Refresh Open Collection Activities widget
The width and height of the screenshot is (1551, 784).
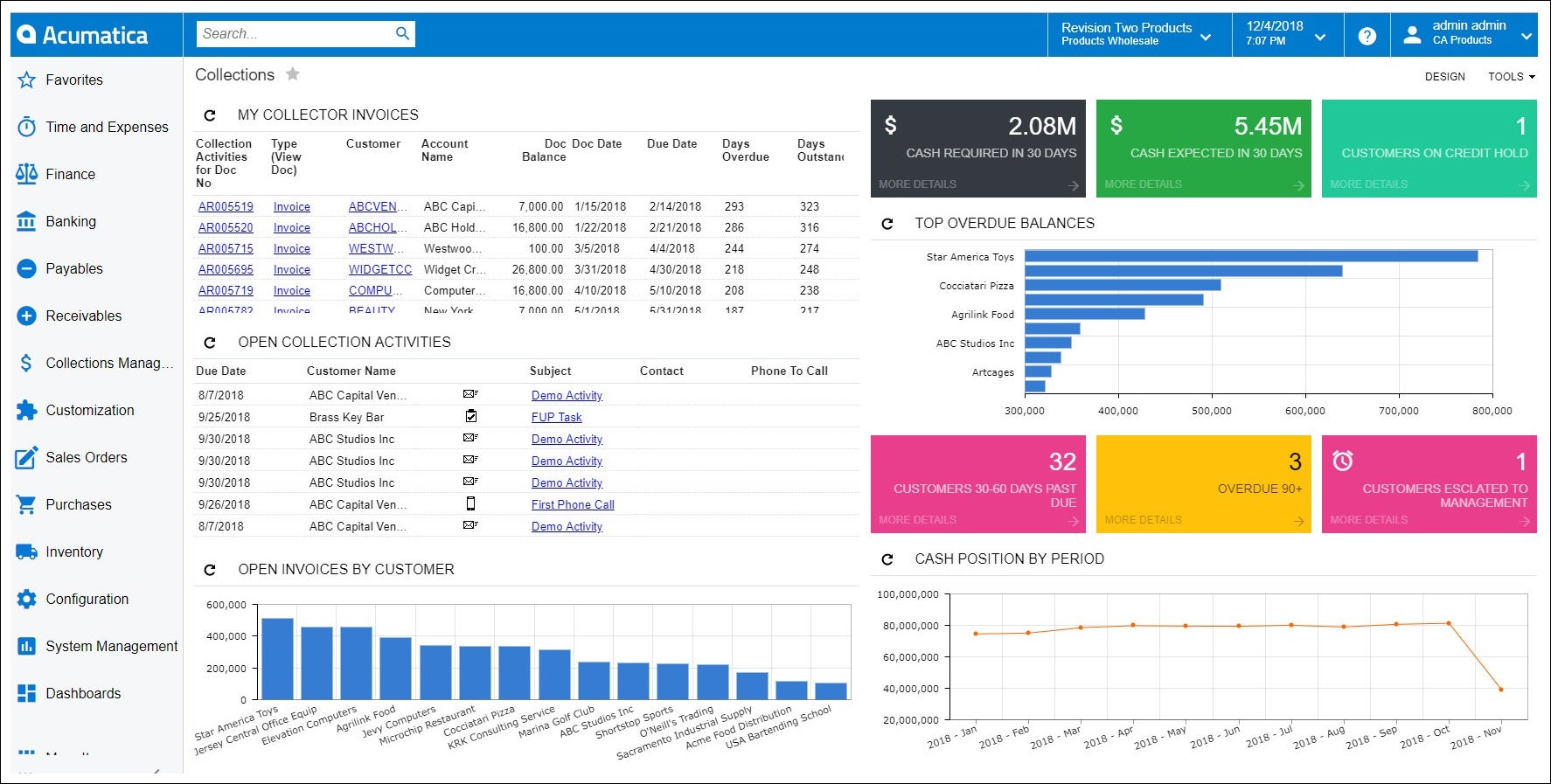pos(210,343)
